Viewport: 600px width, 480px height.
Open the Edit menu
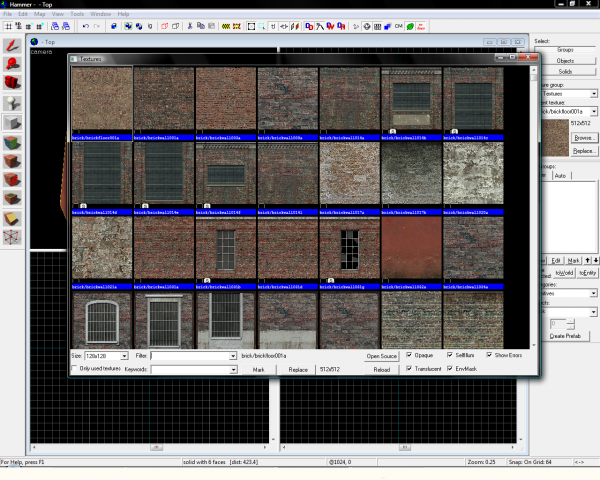point(23,14)
